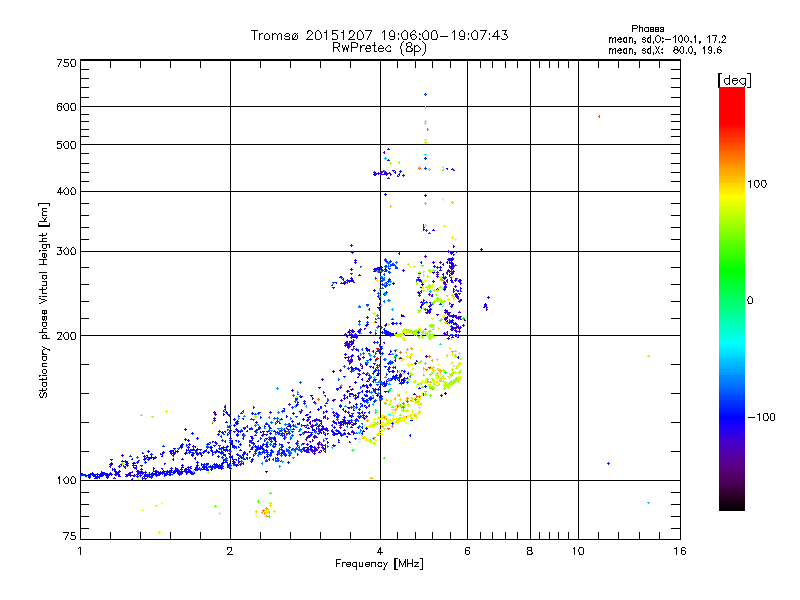Click the 'Stationary phase Virtual Height [km]' axis label
The image size is (800, 600).
pos(44,300)
